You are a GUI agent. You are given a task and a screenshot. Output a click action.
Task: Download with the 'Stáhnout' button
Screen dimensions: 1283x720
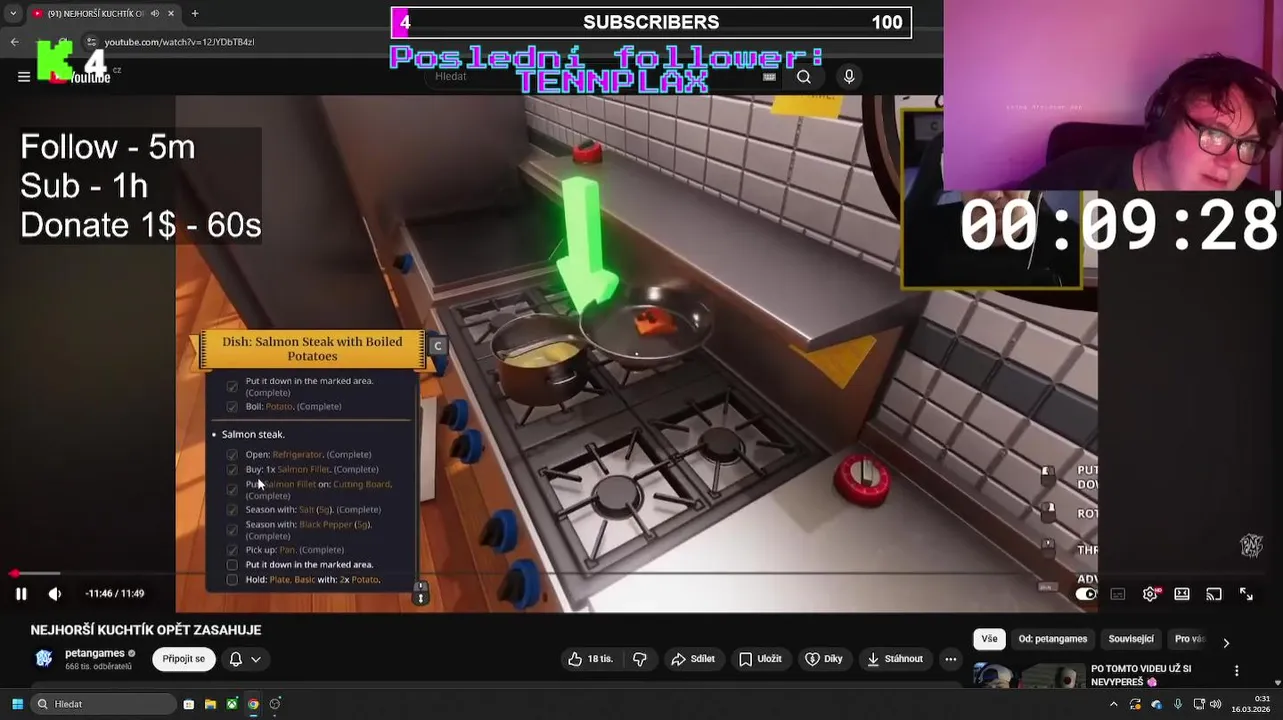(895, 659)
